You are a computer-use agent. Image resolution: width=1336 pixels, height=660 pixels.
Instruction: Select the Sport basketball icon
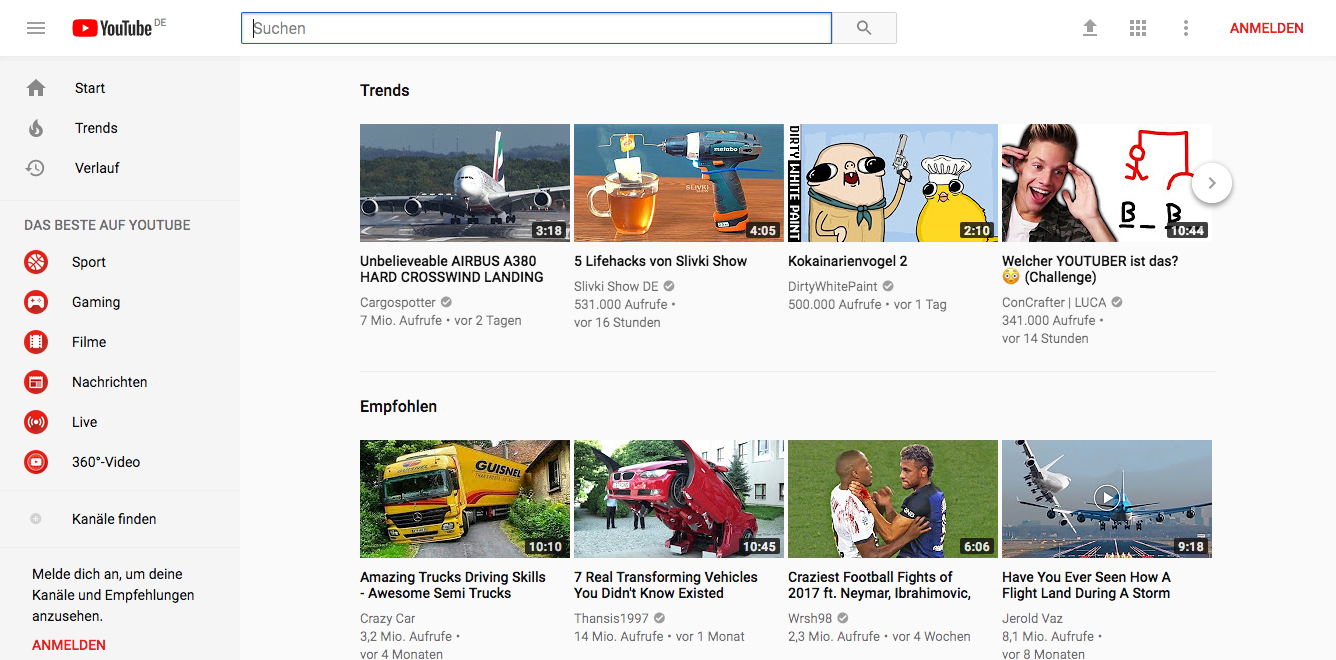[x=36, y=262]
